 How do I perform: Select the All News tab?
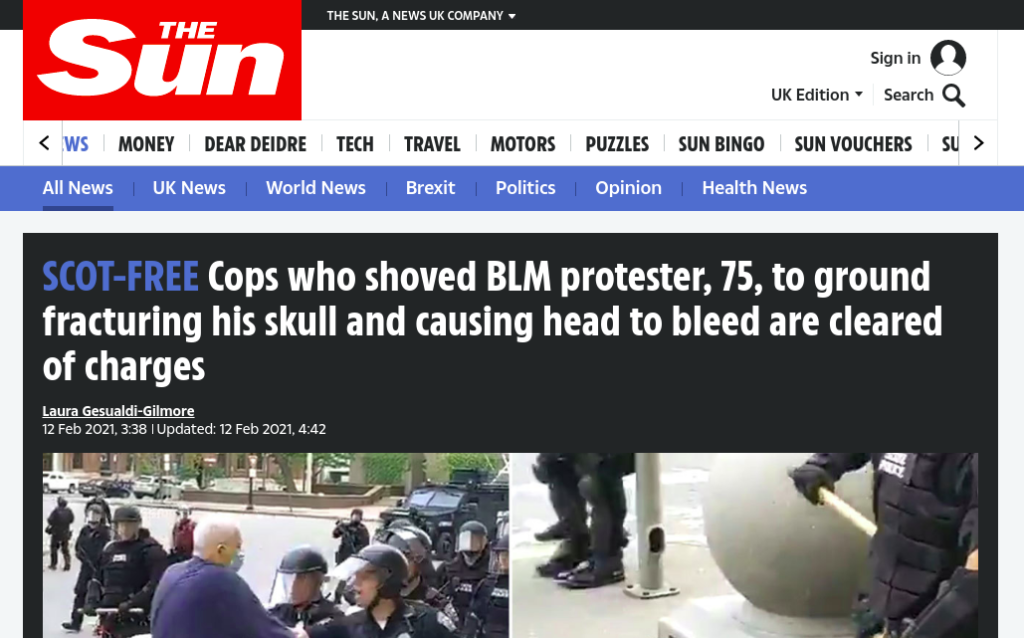point(78,188)
